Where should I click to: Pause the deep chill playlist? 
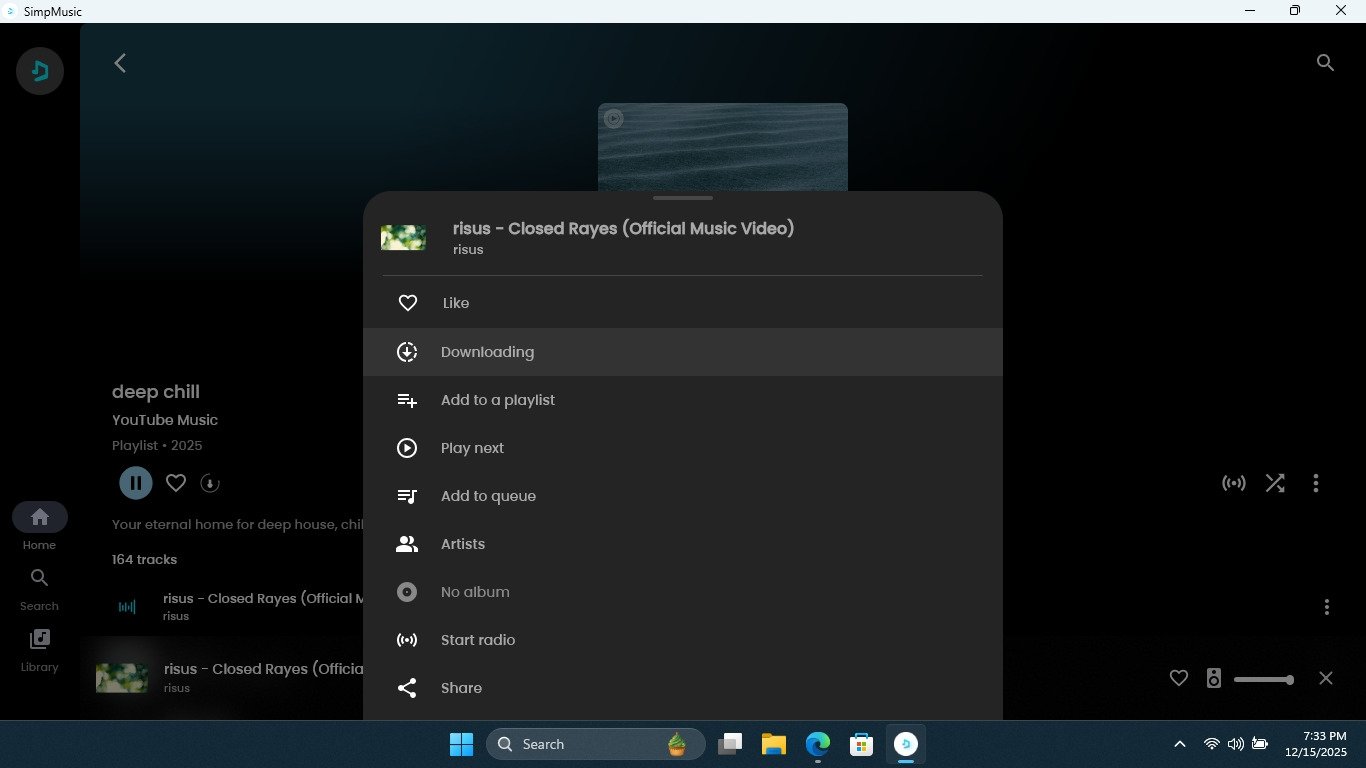[x=136, y=483]
